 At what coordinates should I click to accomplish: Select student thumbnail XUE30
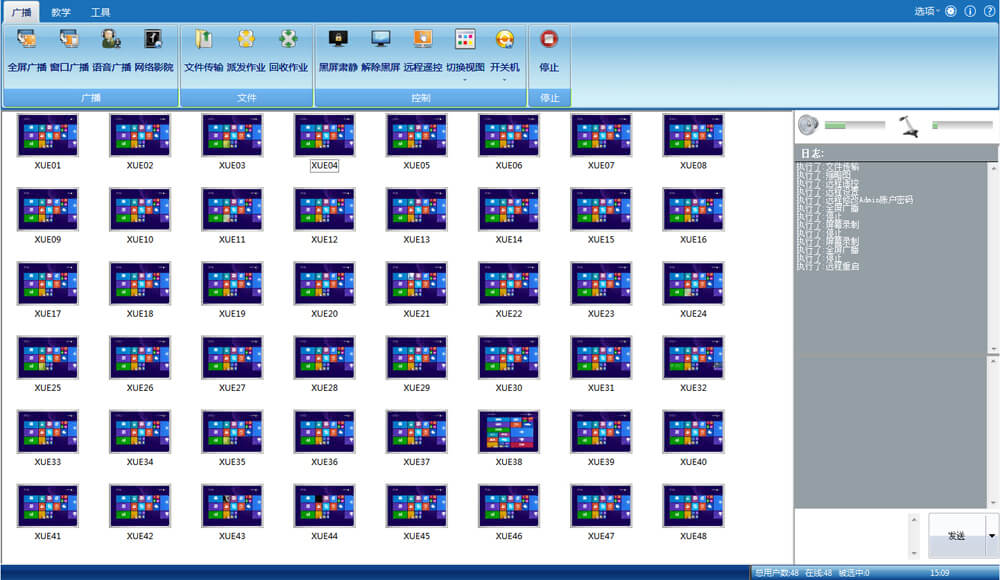[x=509, y=357]
